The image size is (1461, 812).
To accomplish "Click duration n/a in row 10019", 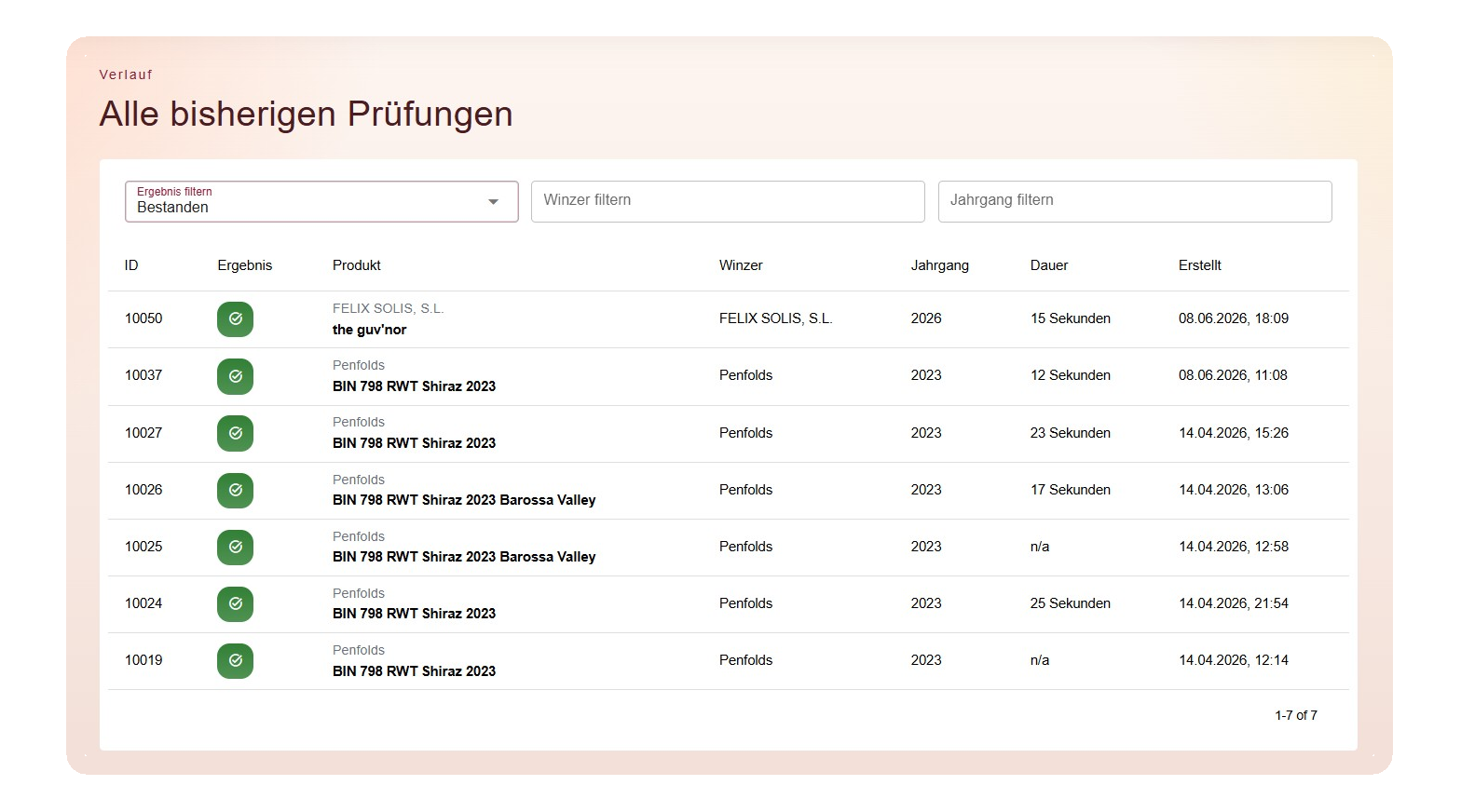I will pos(1040,660).
